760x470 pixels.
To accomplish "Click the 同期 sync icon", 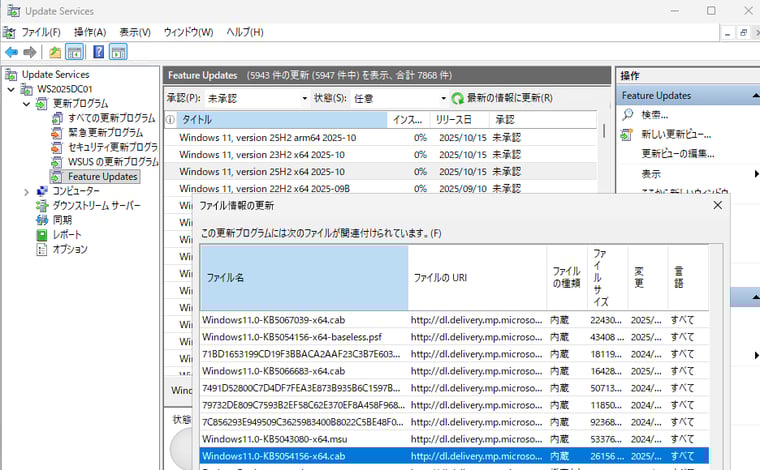I will [42, 220].
